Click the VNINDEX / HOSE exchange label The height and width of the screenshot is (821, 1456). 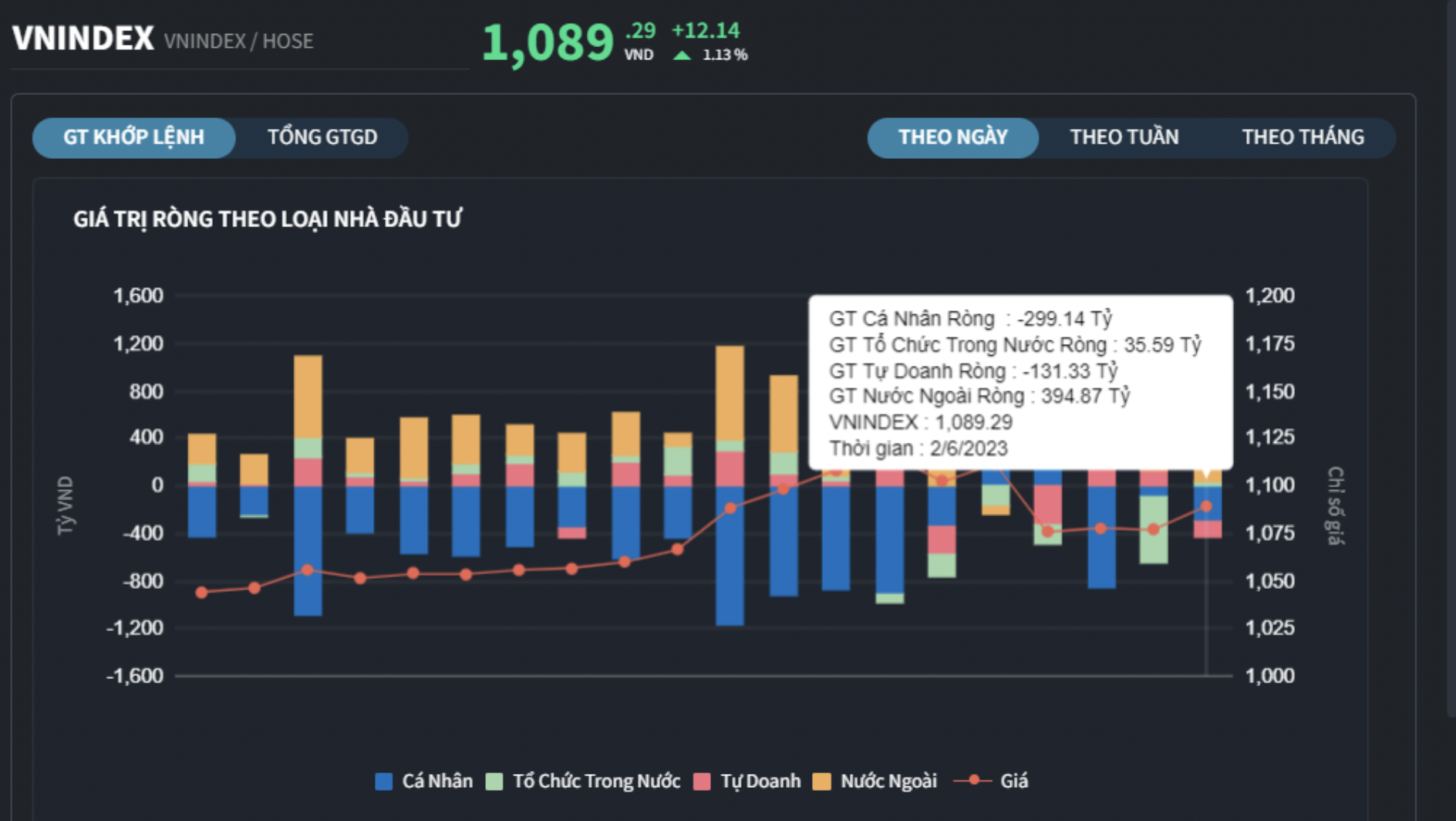point(238,41)
